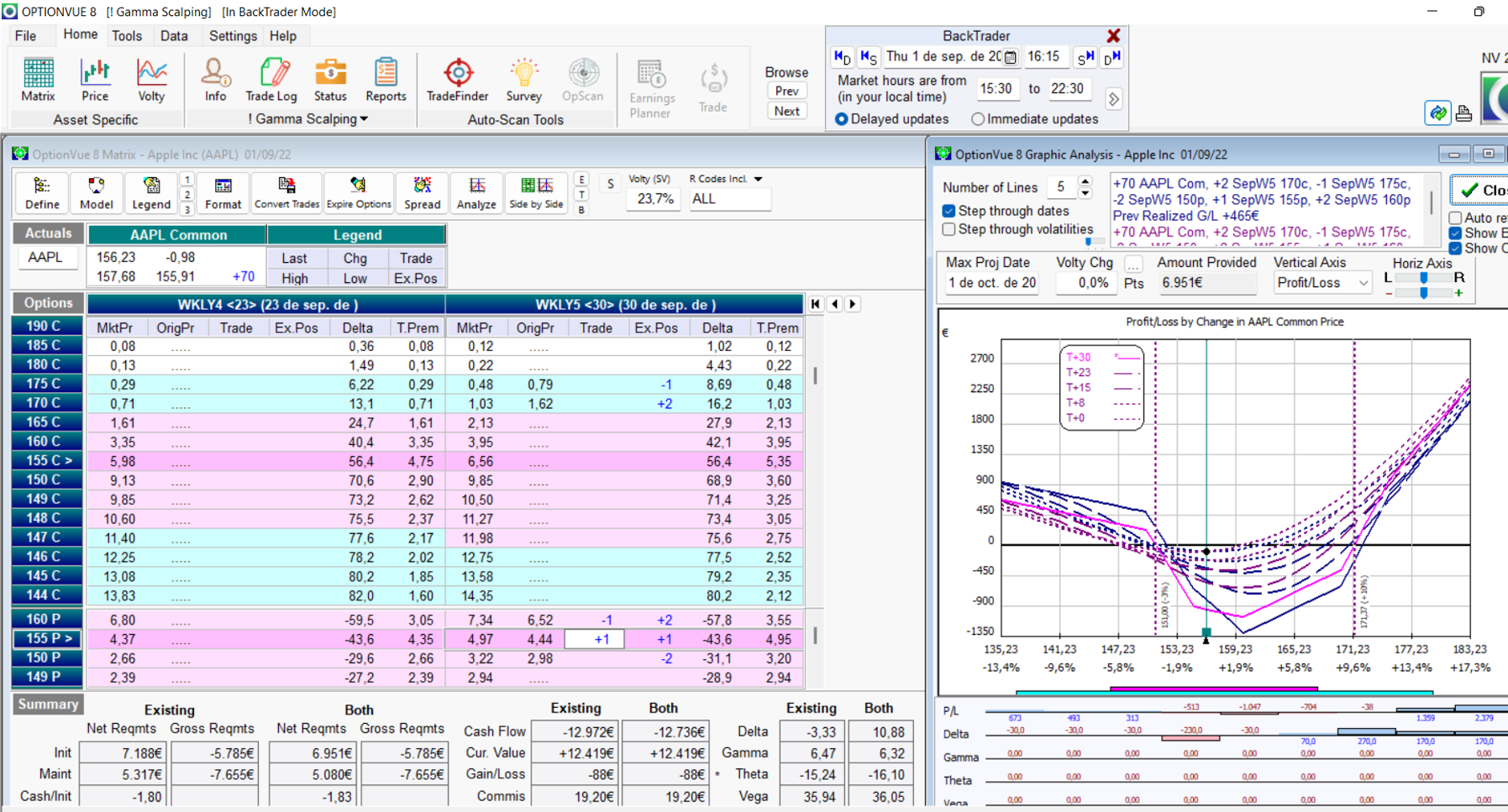Click the printer icon

pyautogui.click(x=1463, y=113)
